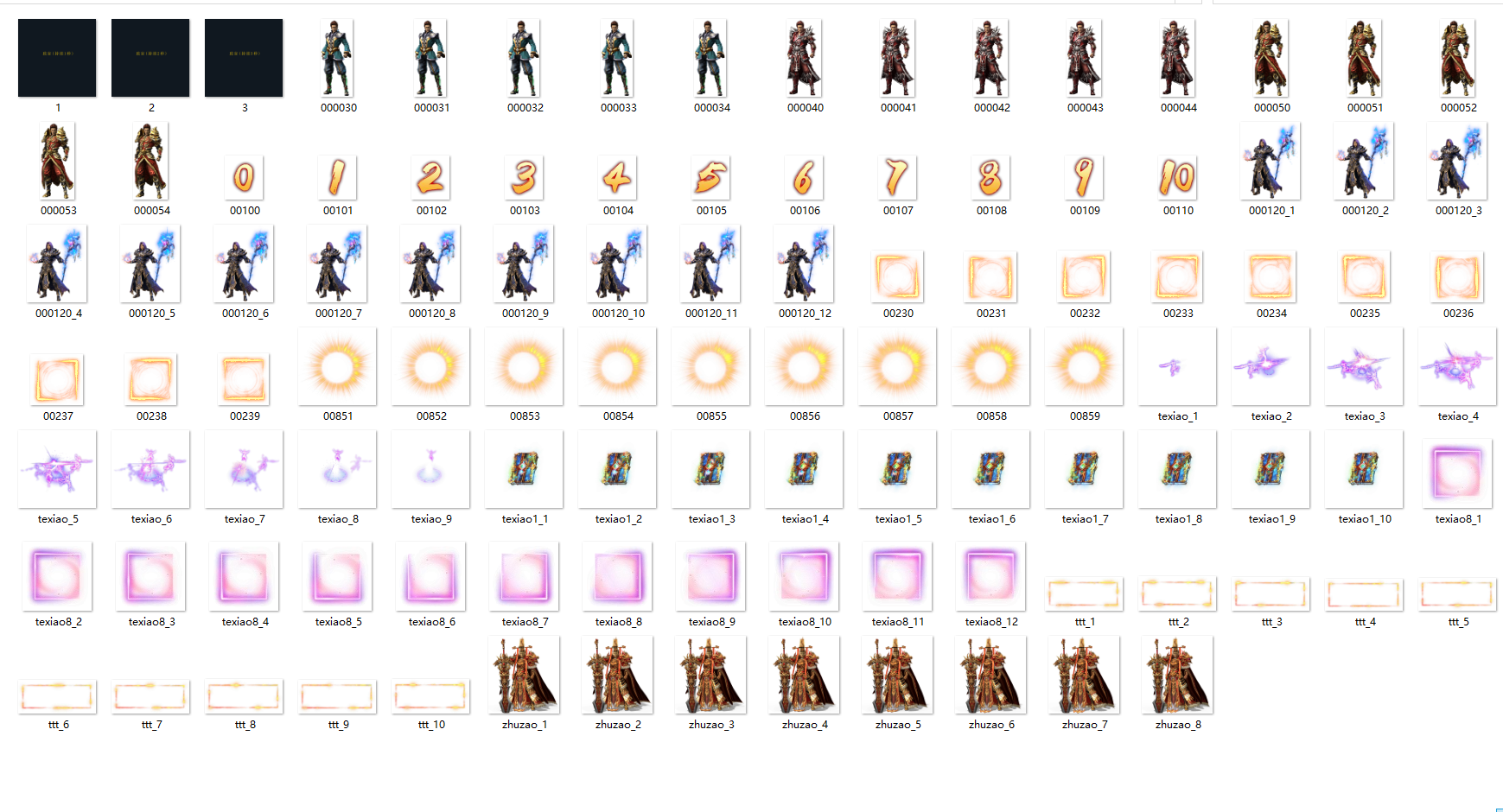1503x812 pixels.
Task: Click mage sprite 000120_3
Action: [x=1457, y=161]
